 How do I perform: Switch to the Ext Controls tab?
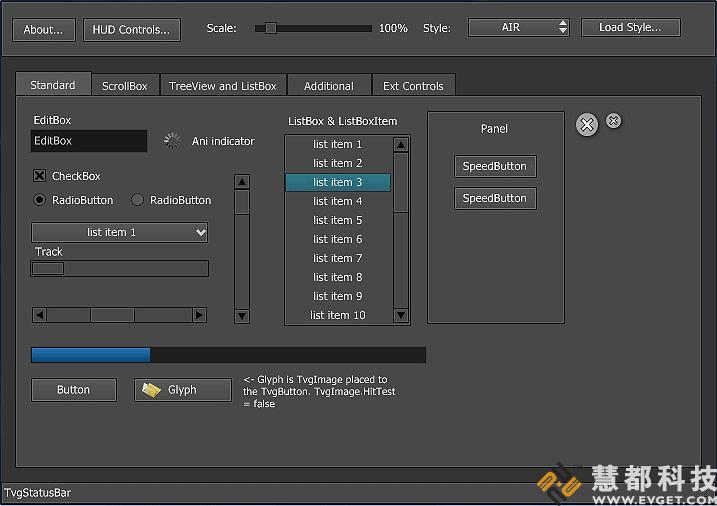pos(413,86)
